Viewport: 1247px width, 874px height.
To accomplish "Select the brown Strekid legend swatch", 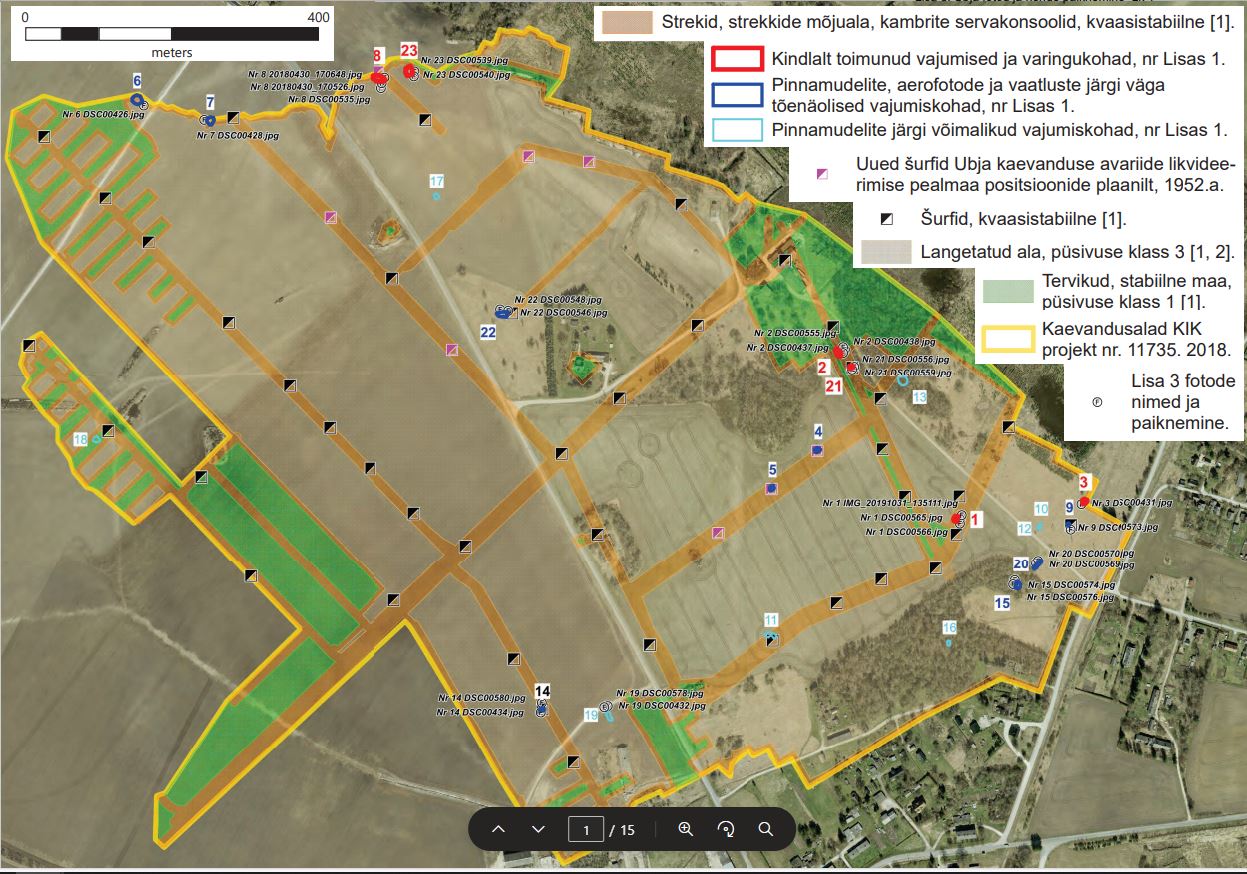I will coord(625,24).
